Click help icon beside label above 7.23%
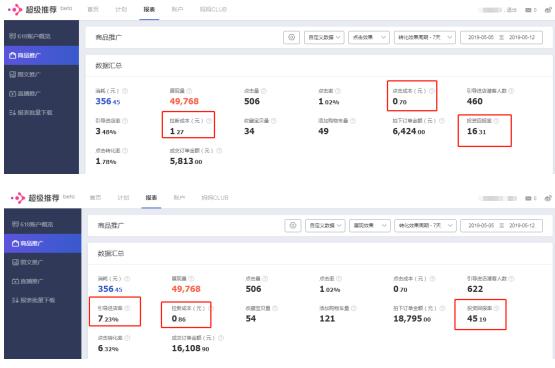Viewport: 555px width, 368px height. tap(127, 308)
